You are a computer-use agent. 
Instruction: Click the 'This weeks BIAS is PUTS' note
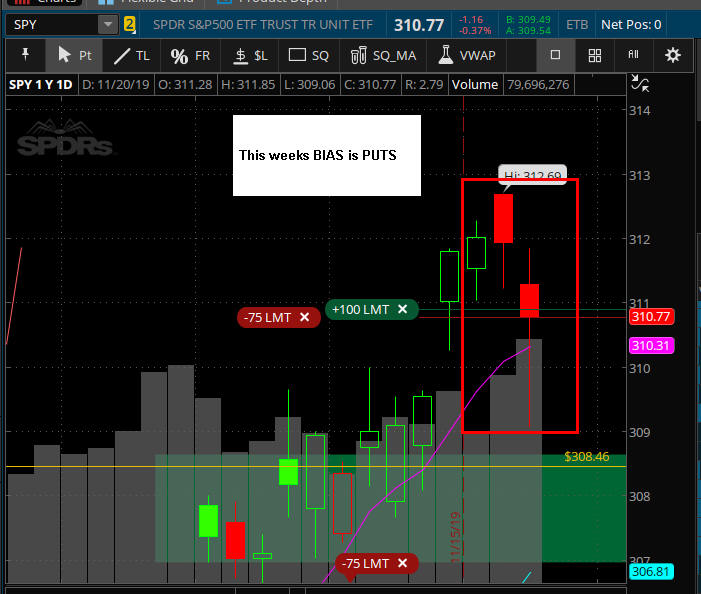coord(327,155)
